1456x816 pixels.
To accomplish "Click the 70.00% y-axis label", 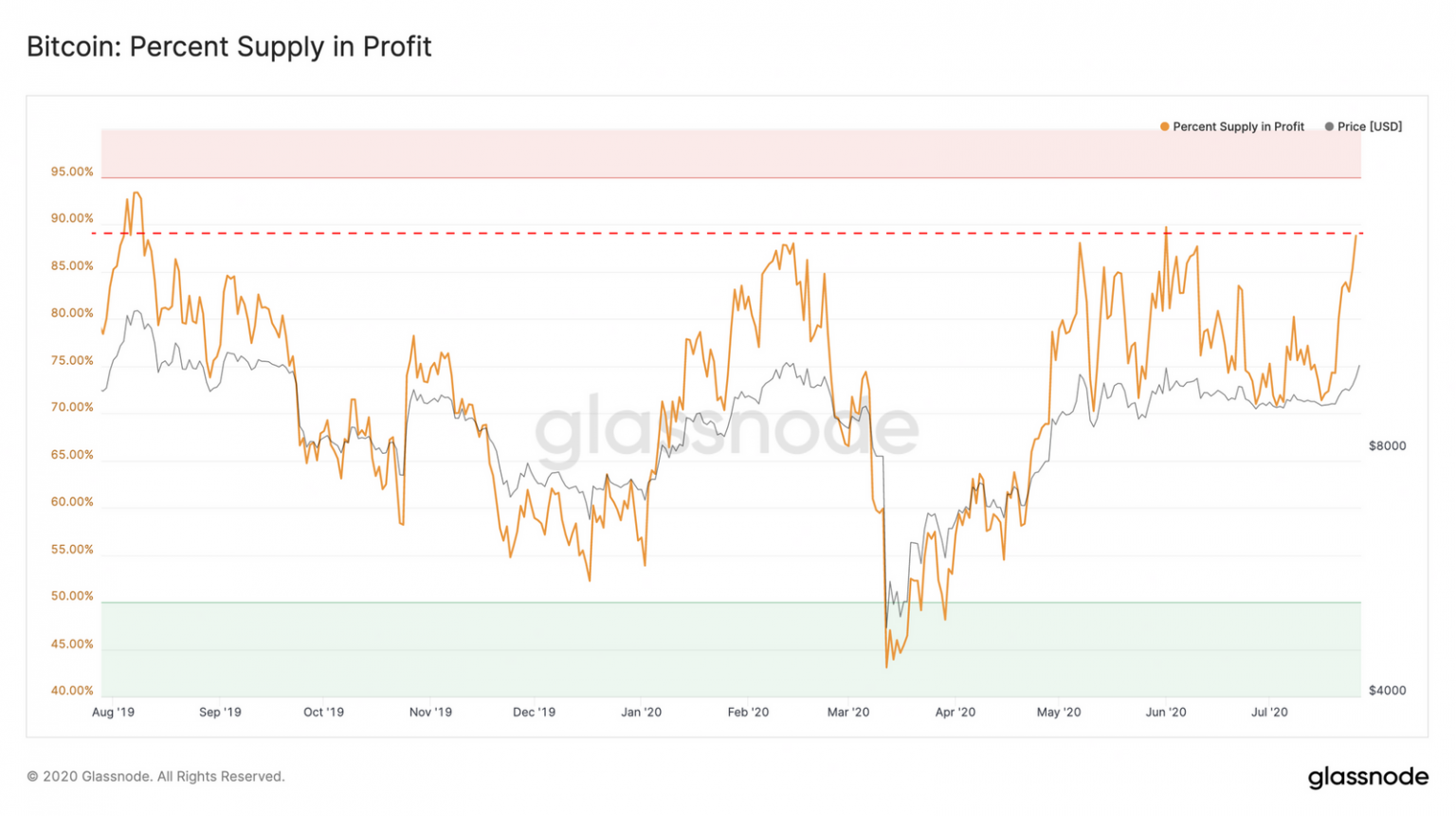I will click(x=72, y=408).
